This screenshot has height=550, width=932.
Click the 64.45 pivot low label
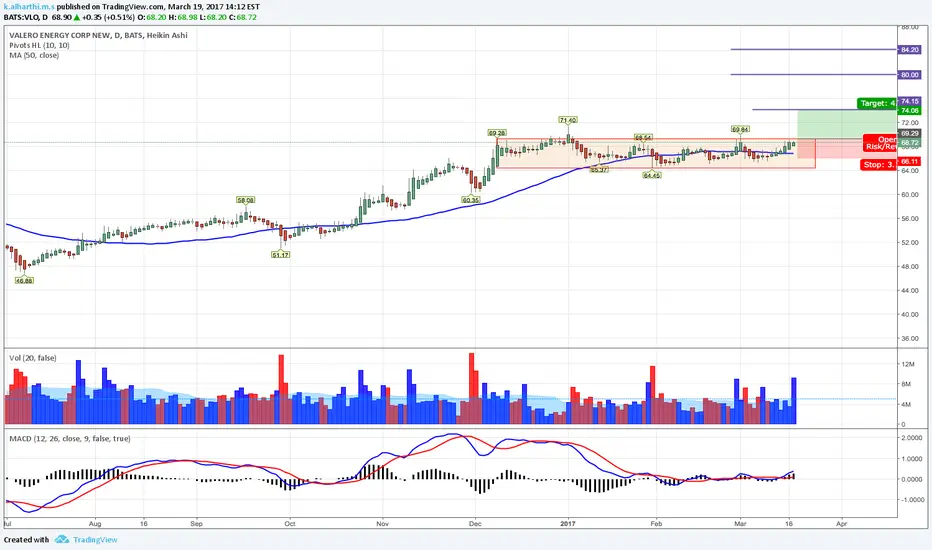652,175
